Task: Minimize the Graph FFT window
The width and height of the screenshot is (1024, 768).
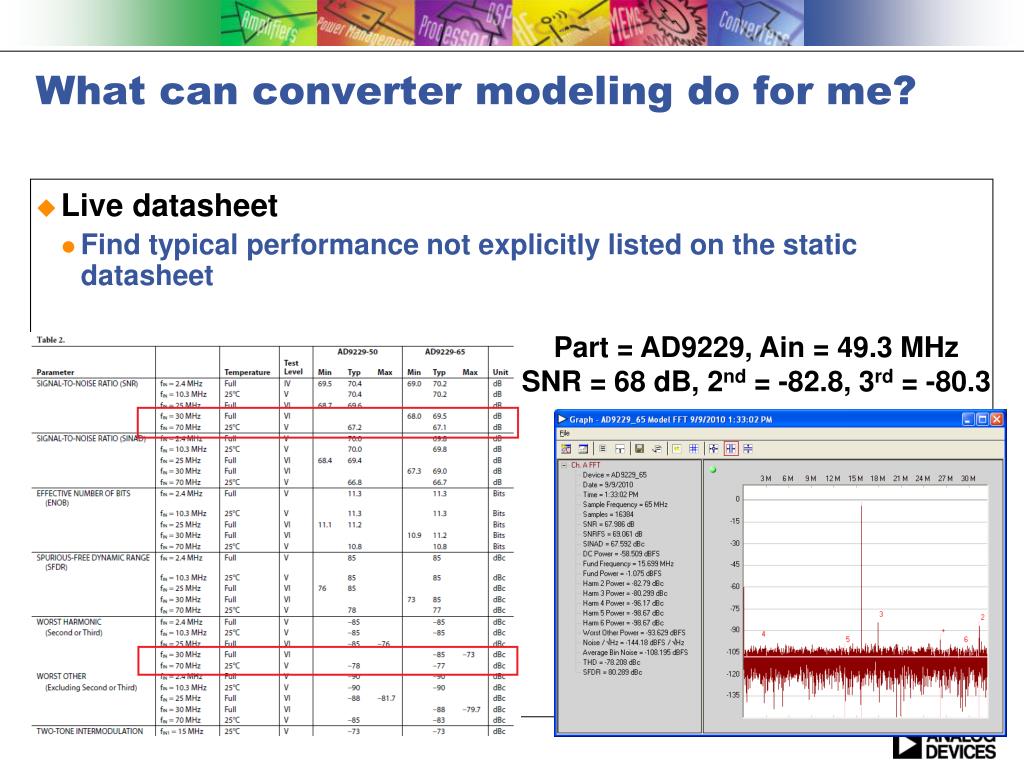Action: coord(968,419)
